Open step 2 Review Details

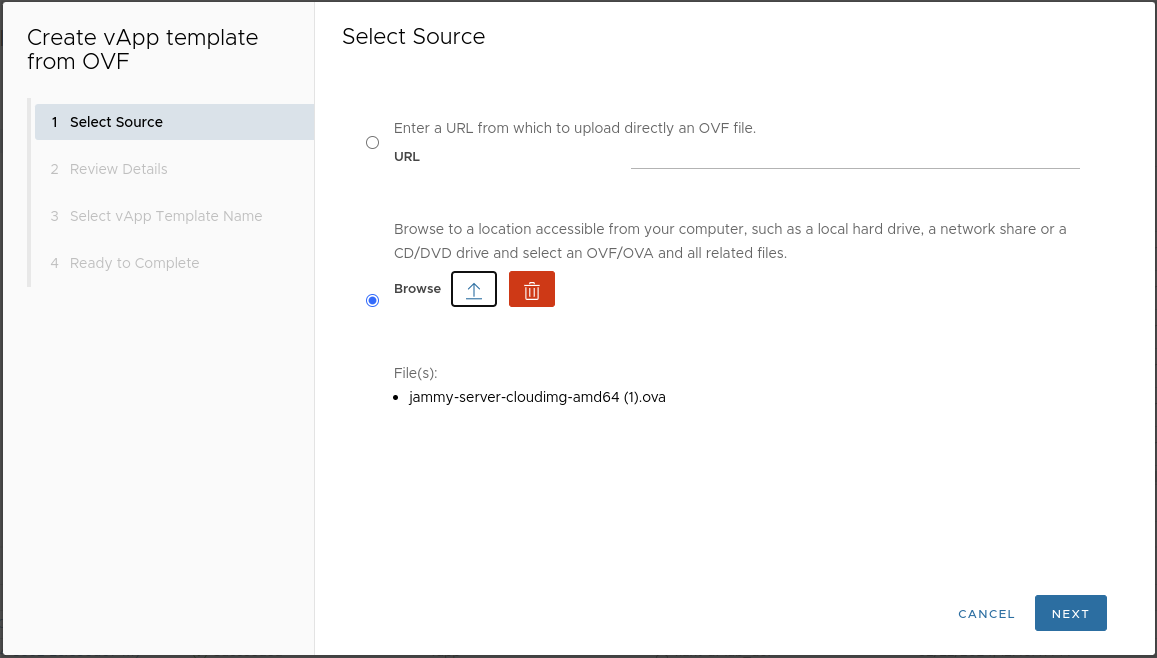click(x=118, y=169)
